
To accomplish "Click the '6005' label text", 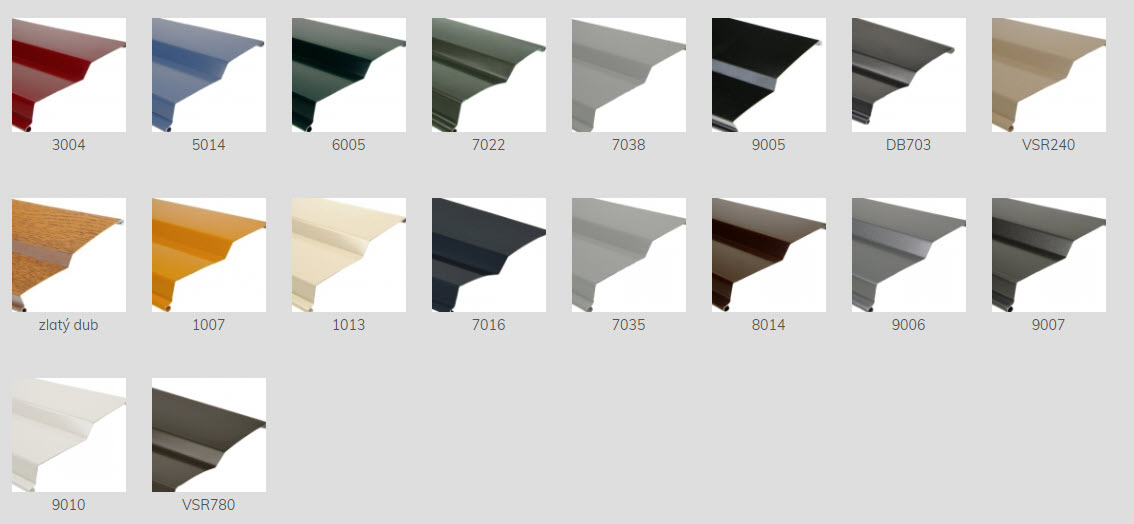I will 349,145.
